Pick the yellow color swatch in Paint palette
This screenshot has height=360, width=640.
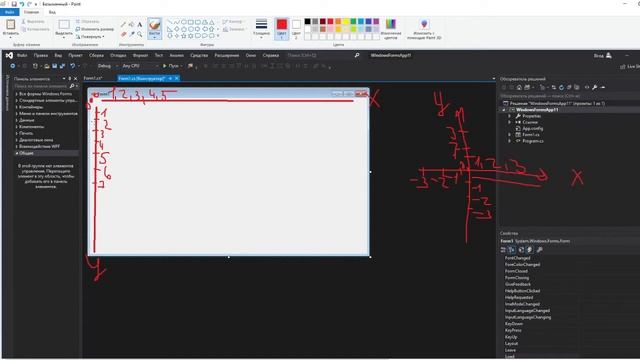click(x=346, y=22)
